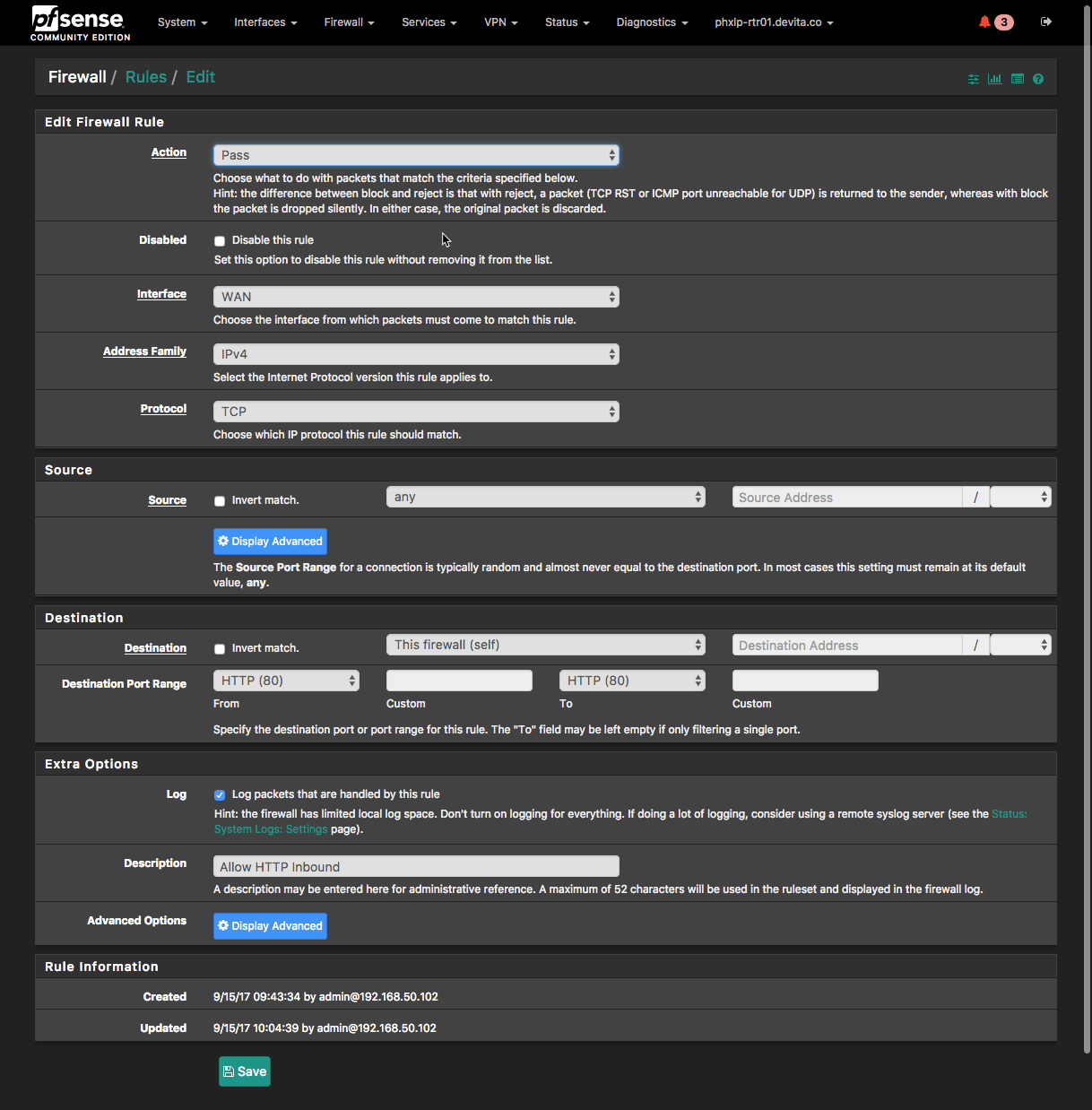Open the Interface dropdown showing WAN
This screenshot has width=1092, height=1110.
pos(416,297)
